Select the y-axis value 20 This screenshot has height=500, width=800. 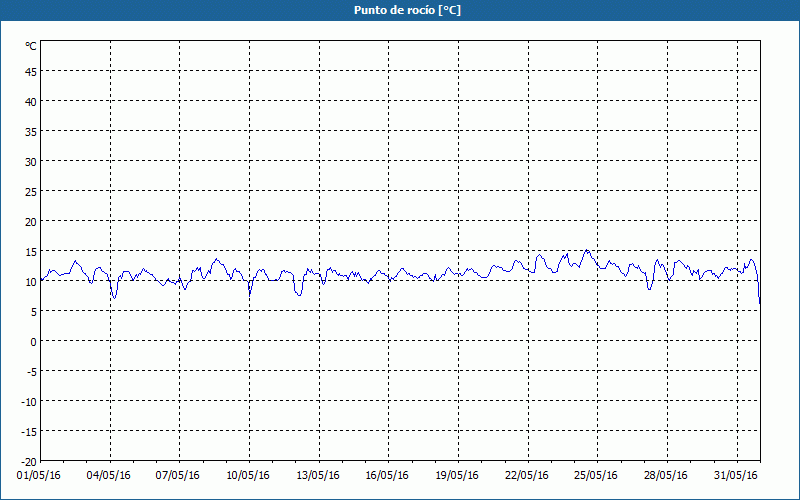click(x=31, y=222)
